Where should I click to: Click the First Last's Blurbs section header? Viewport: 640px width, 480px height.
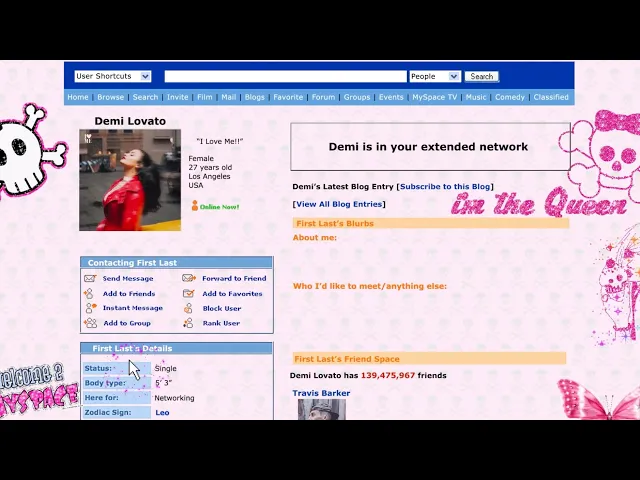431,223
